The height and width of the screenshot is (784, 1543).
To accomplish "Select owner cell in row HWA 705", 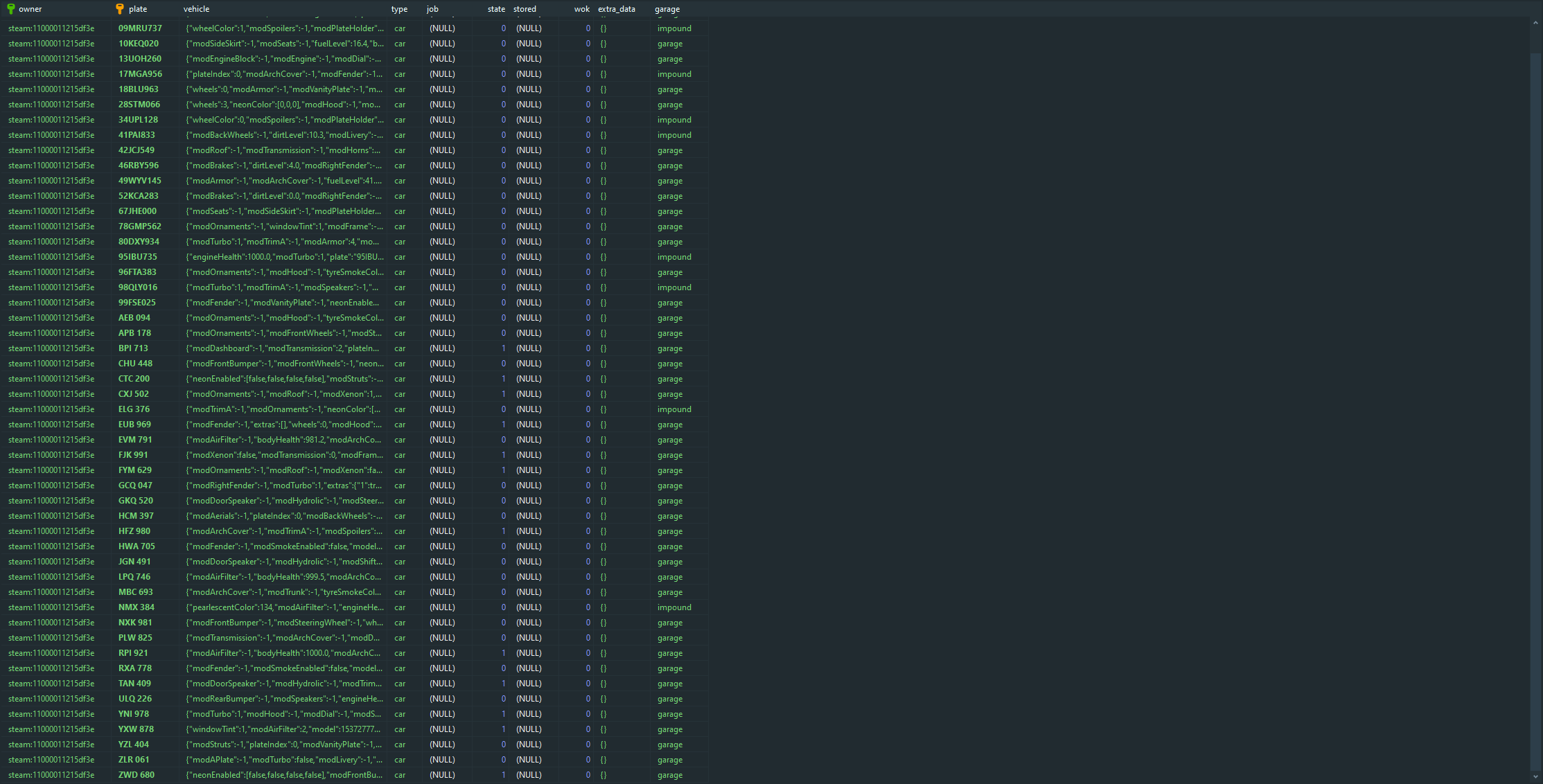I will point(51,546).
